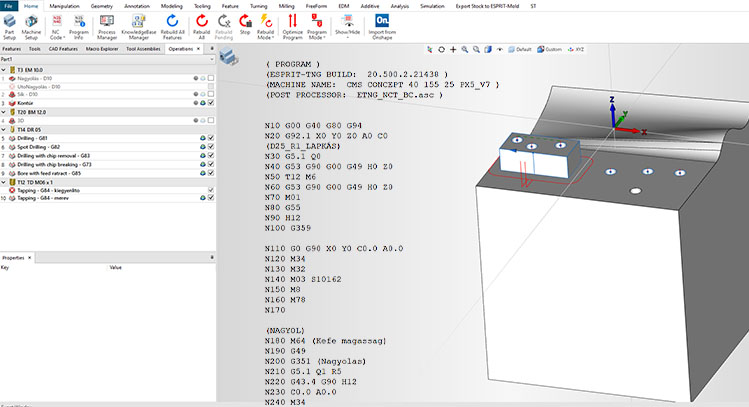Open the File menu
This screenshot has width=749, height=407.
click(9, 6)
